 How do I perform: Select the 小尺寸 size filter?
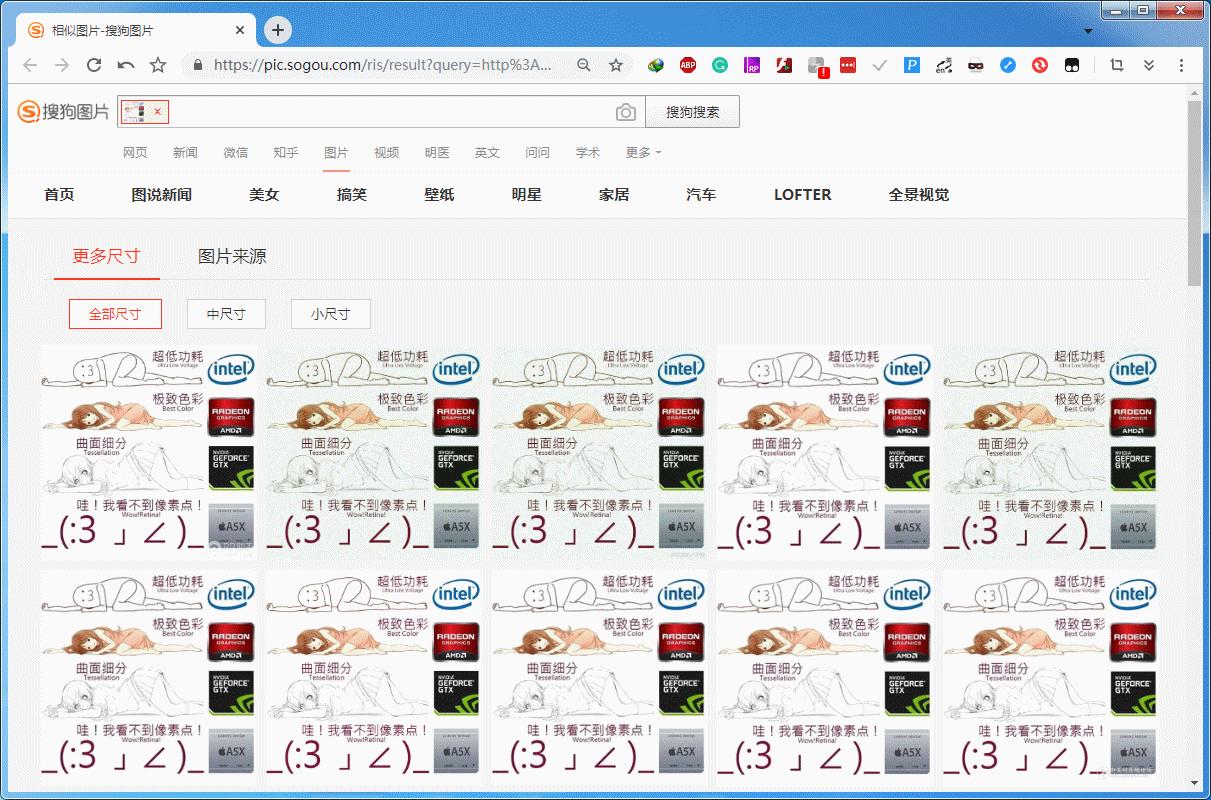(x=330, y=313)
